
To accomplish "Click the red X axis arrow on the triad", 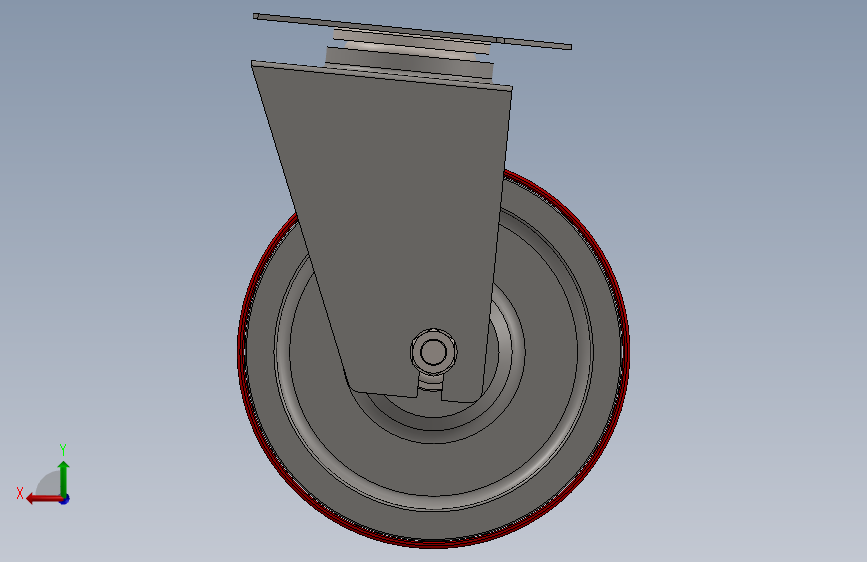I will (44, 499).
